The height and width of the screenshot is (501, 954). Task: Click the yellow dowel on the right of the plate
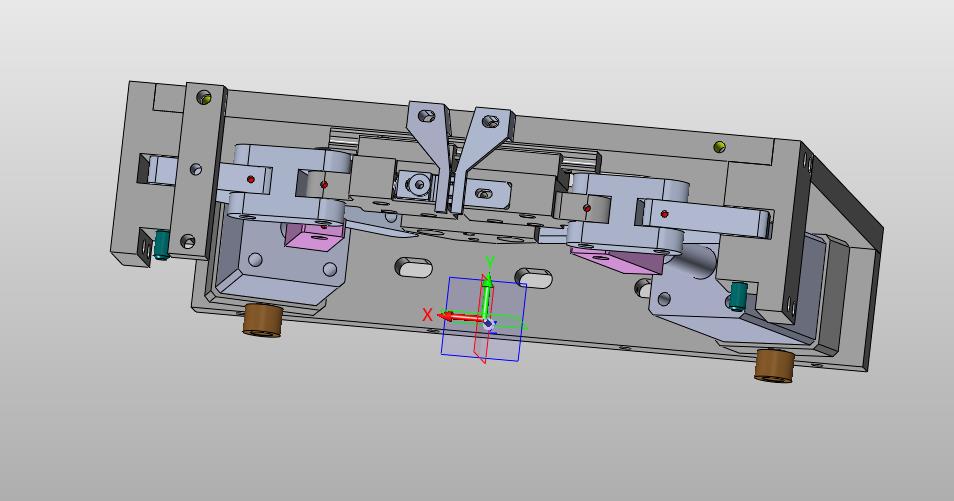pyautogui.click(x=719, y=146)
